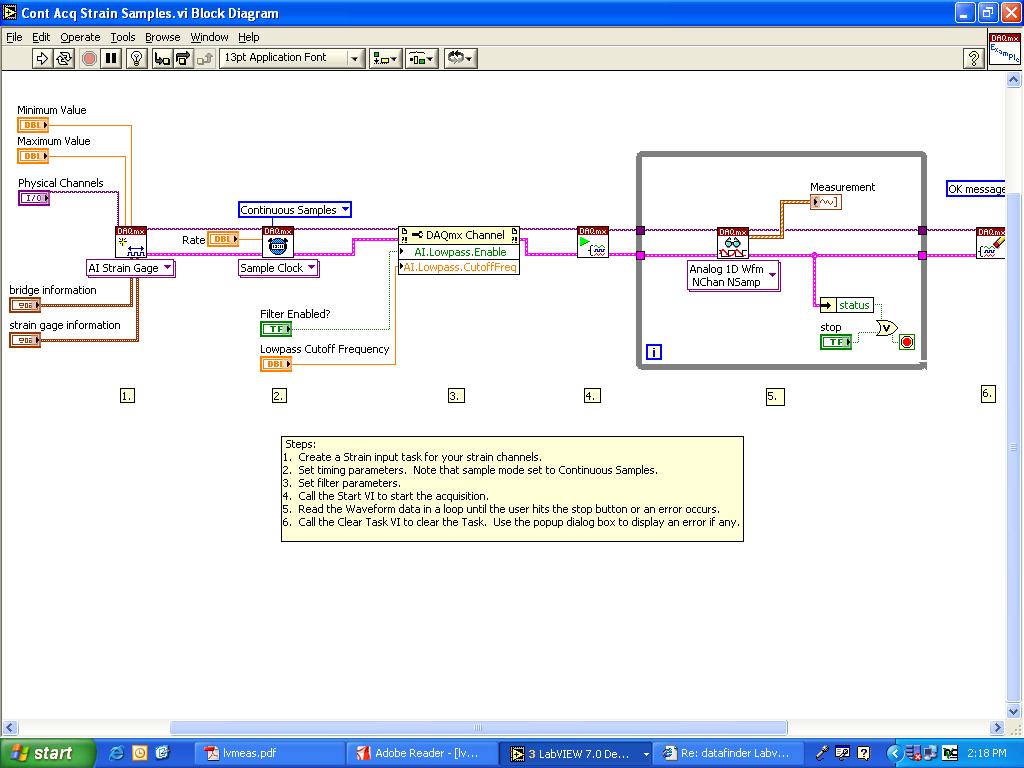
Task: Click the Abort Execution stop button
Action: click(89, 58)
